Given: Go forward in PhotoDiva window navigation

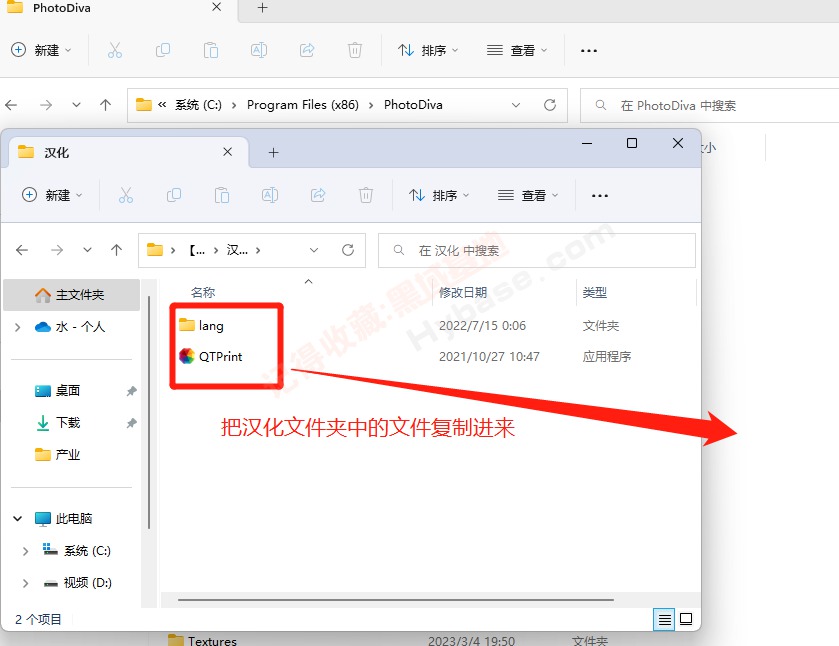Looking at the screenshot, I should [x=46, y=105].
